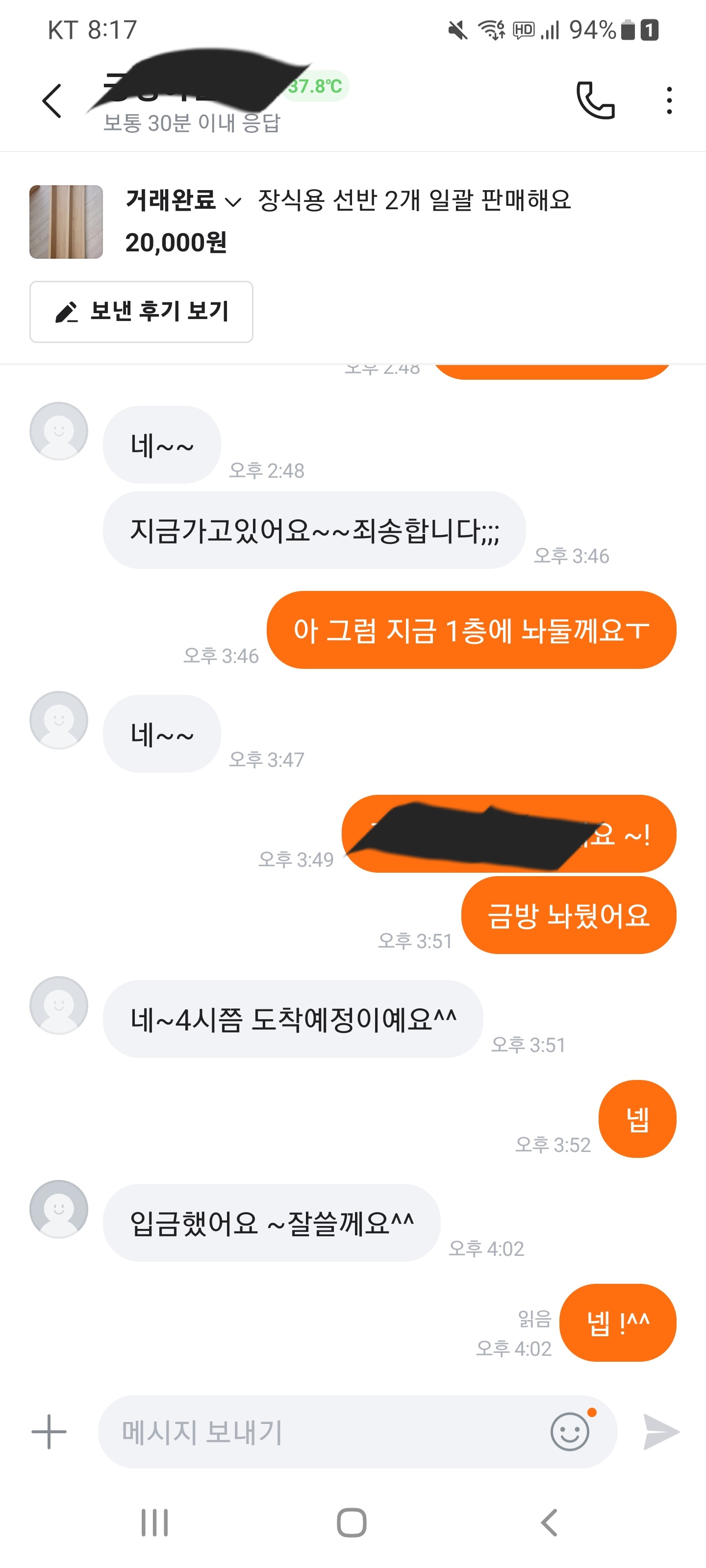706x1568 pixels.
Task: Click the 보낸 후기 보기 button
Action: pyautogui.click(x=141, y=312)
